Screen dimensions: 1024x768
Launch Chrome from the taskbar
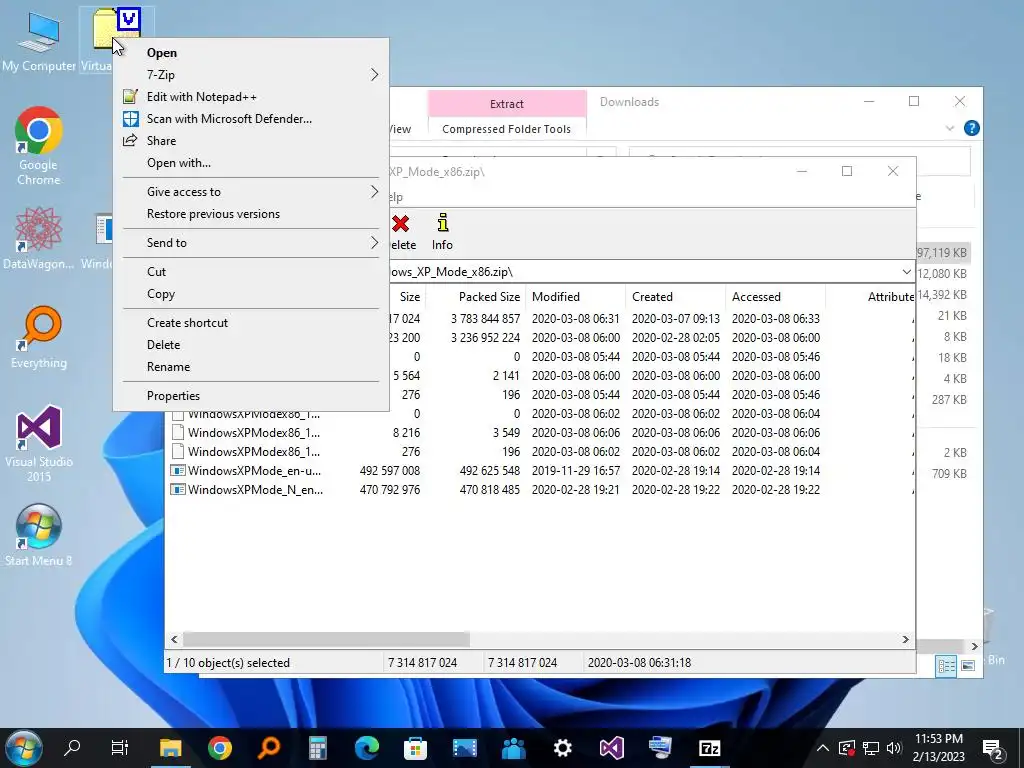point(220,748)
